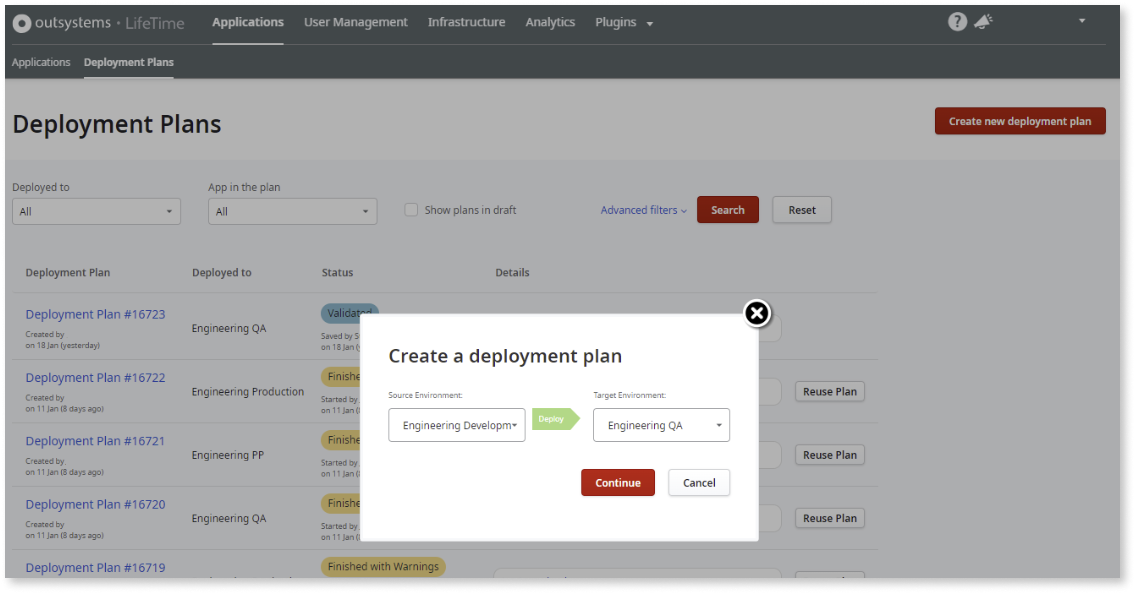Screen dimensions: 1135x593
Task: Open the account dropdown at top right
Action: (x=1081, y=20)
